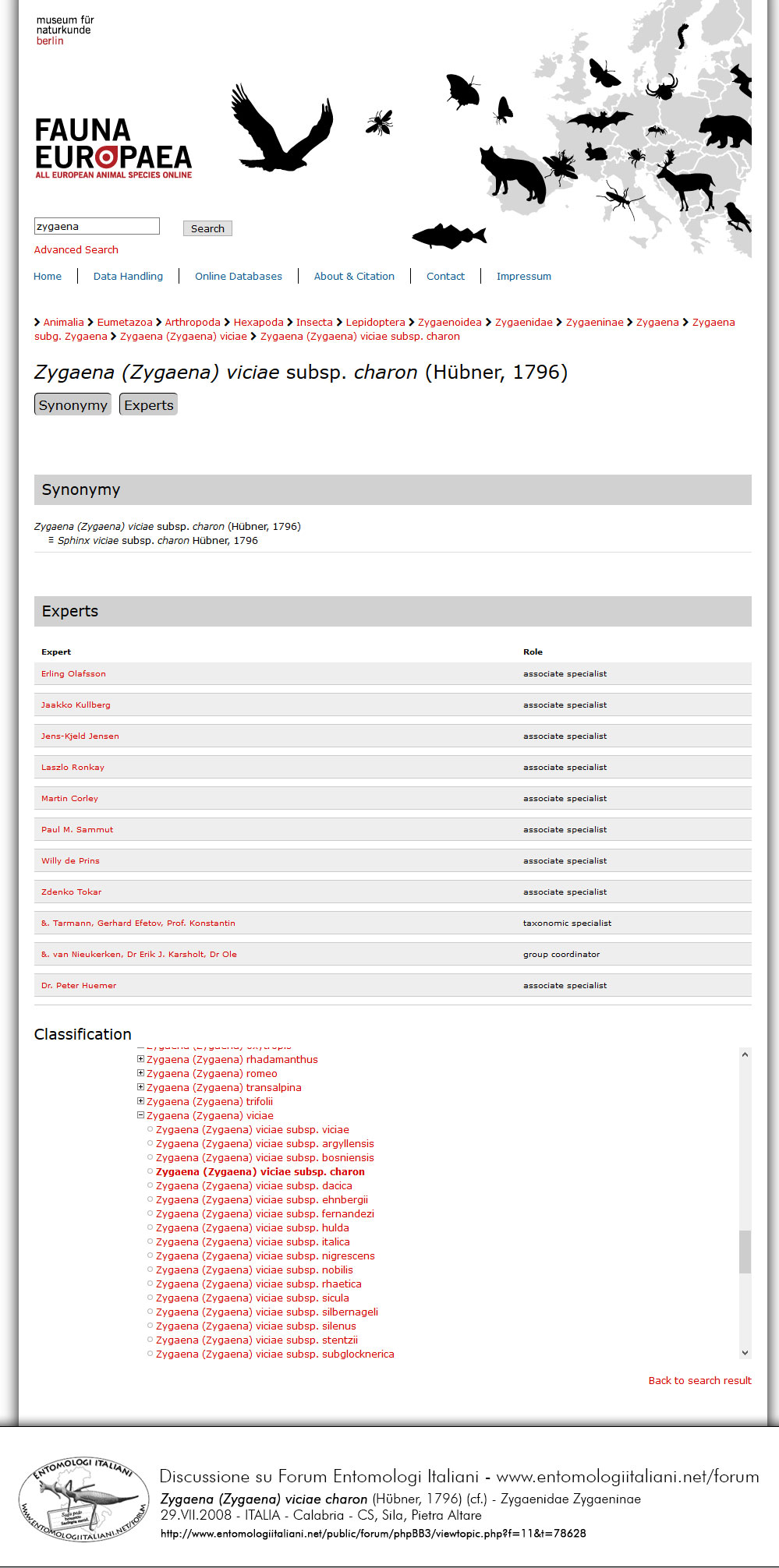Screen dimensions: 779x1568
Task: Click the deer silhouette on the map
Action: (685, 182)
